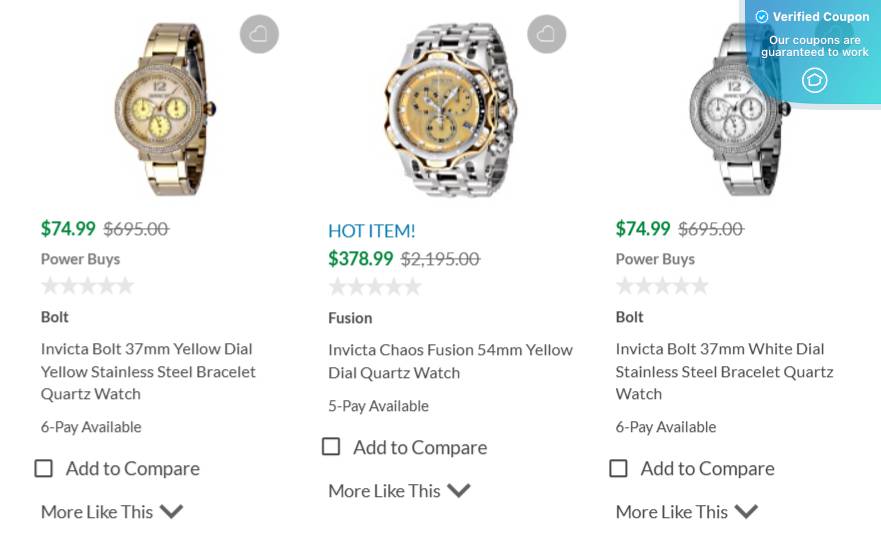Screen dimensions: 881x536
Task: Favorite the Chaos Fusion watch
Action: pyautogui.click(x=546, y=34)
